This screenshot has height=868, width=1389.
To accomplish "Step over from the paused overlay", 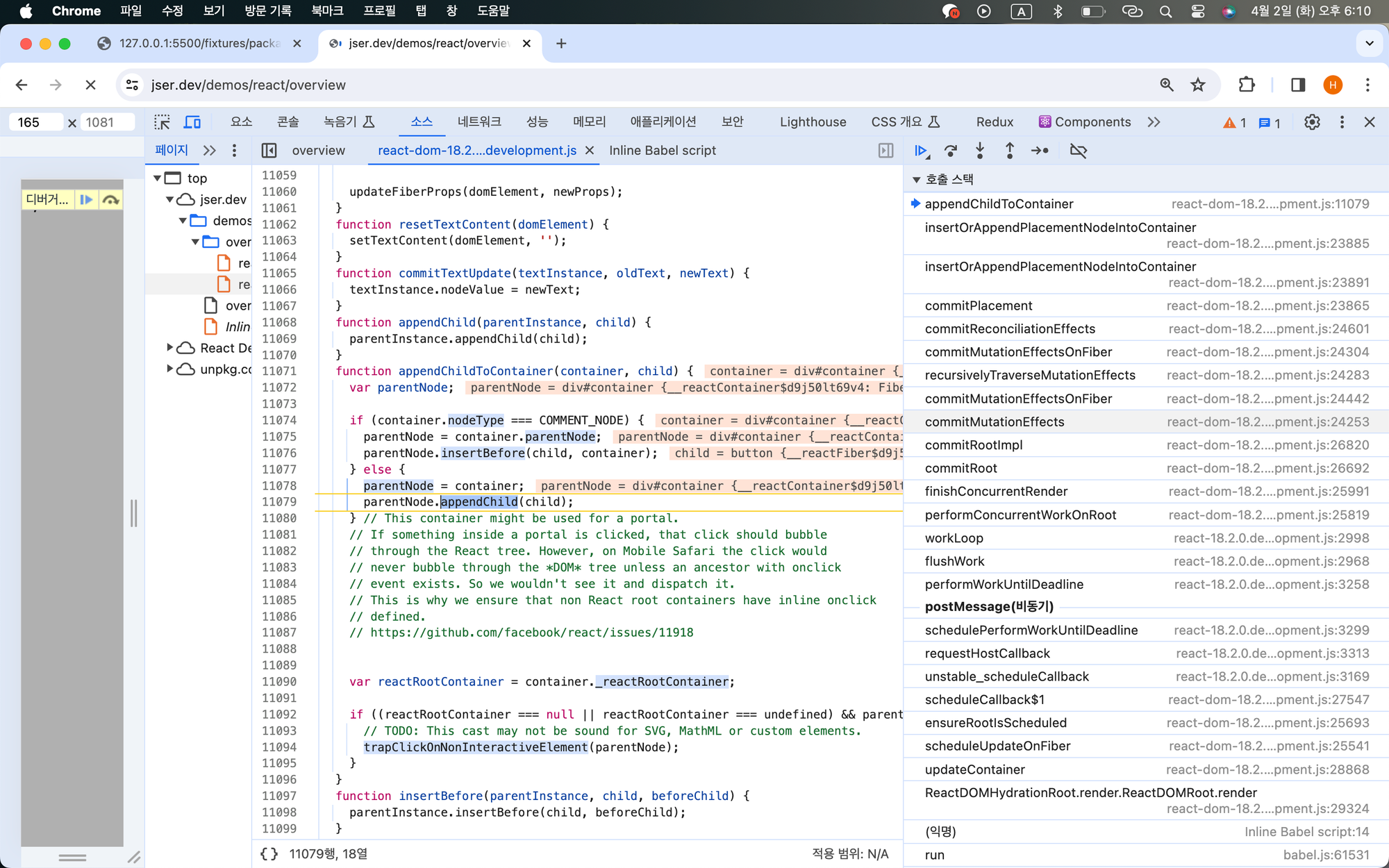I will (110, 200).
